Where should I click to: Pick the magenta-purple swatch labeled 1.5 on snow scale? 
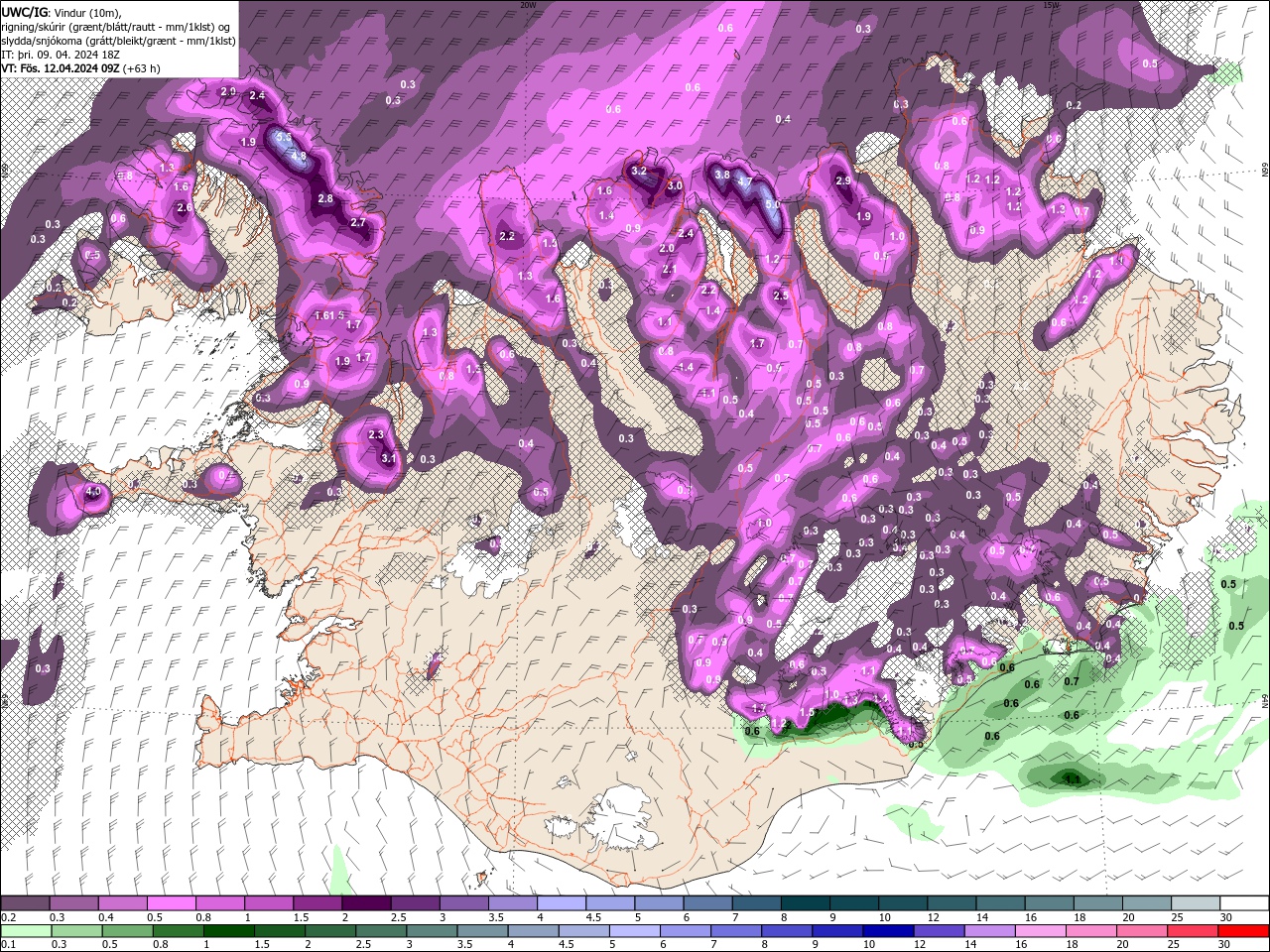coord(317,903)
